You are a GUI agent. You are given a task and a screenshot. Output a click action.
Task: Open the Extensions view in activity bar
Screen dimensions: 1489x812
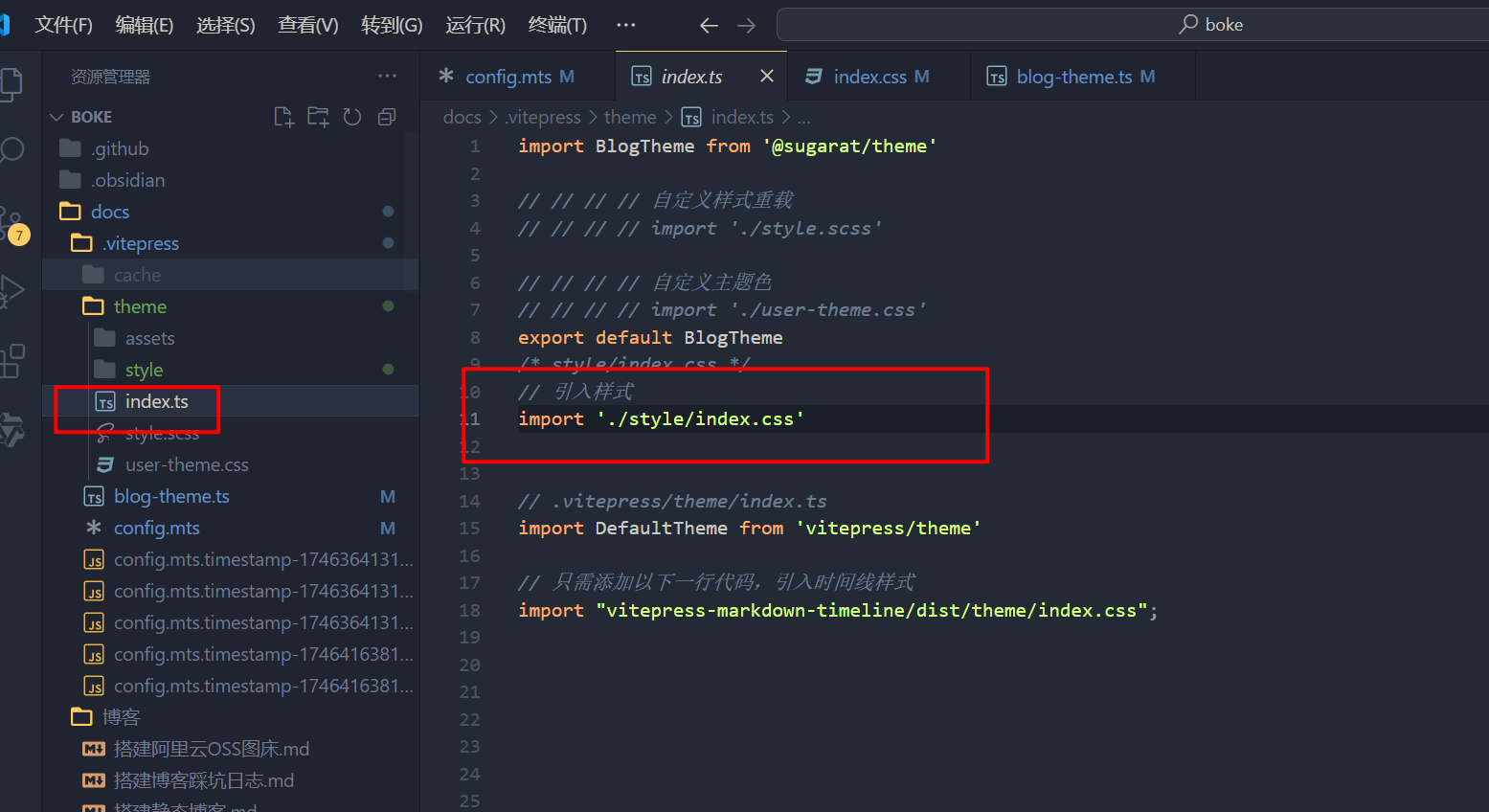[x=12, y=361]
